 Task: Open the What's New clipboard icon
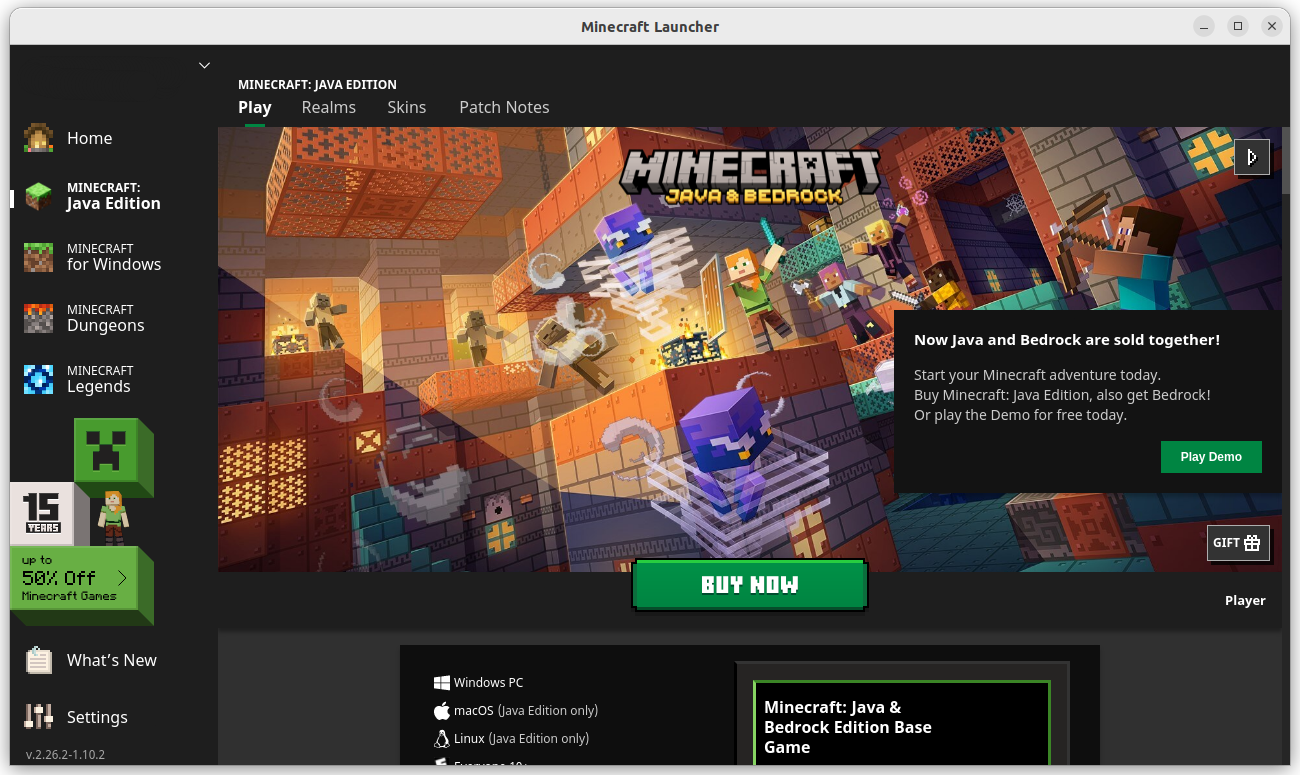[38, 660]
